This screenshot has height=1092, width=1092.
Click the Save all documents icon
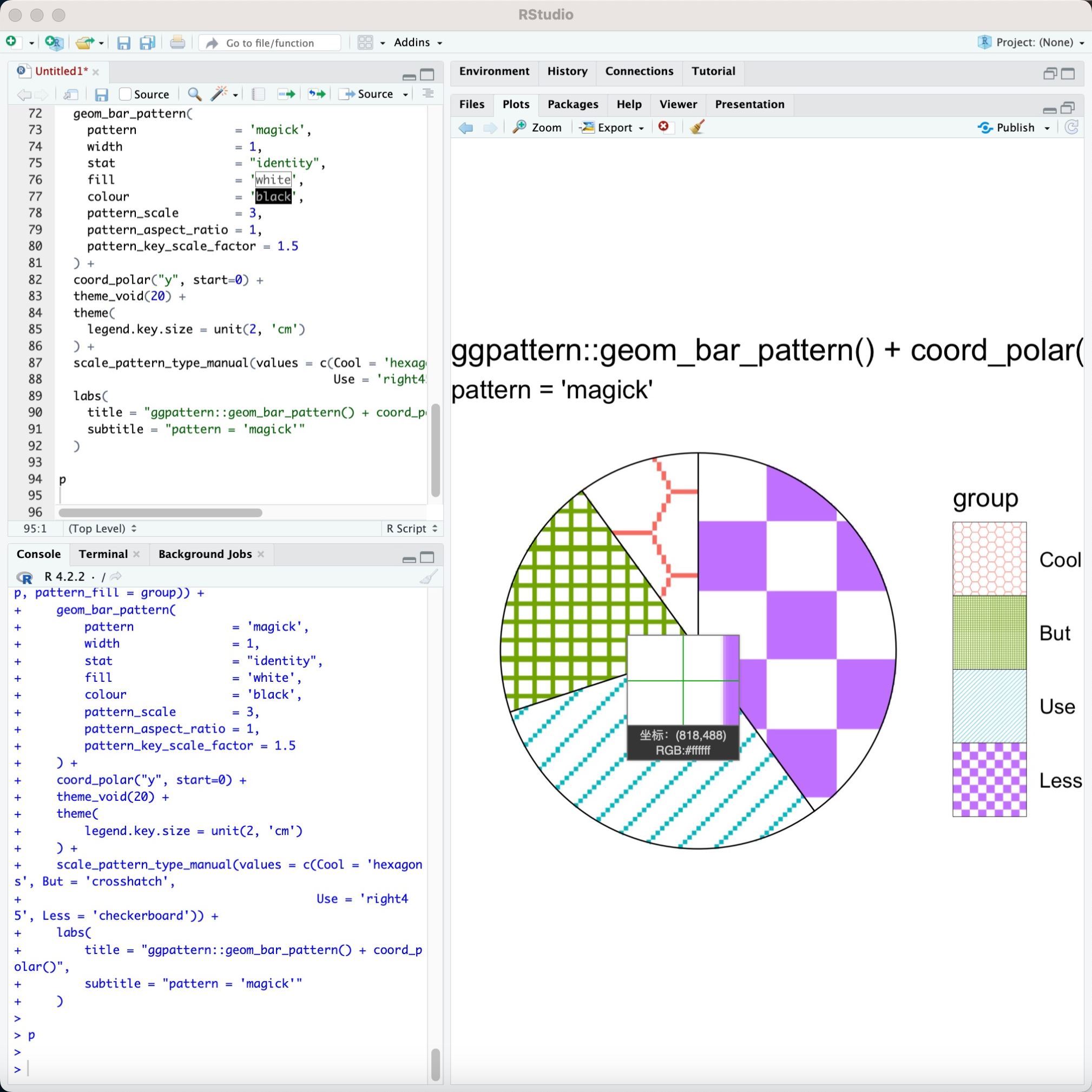(147, 43)
